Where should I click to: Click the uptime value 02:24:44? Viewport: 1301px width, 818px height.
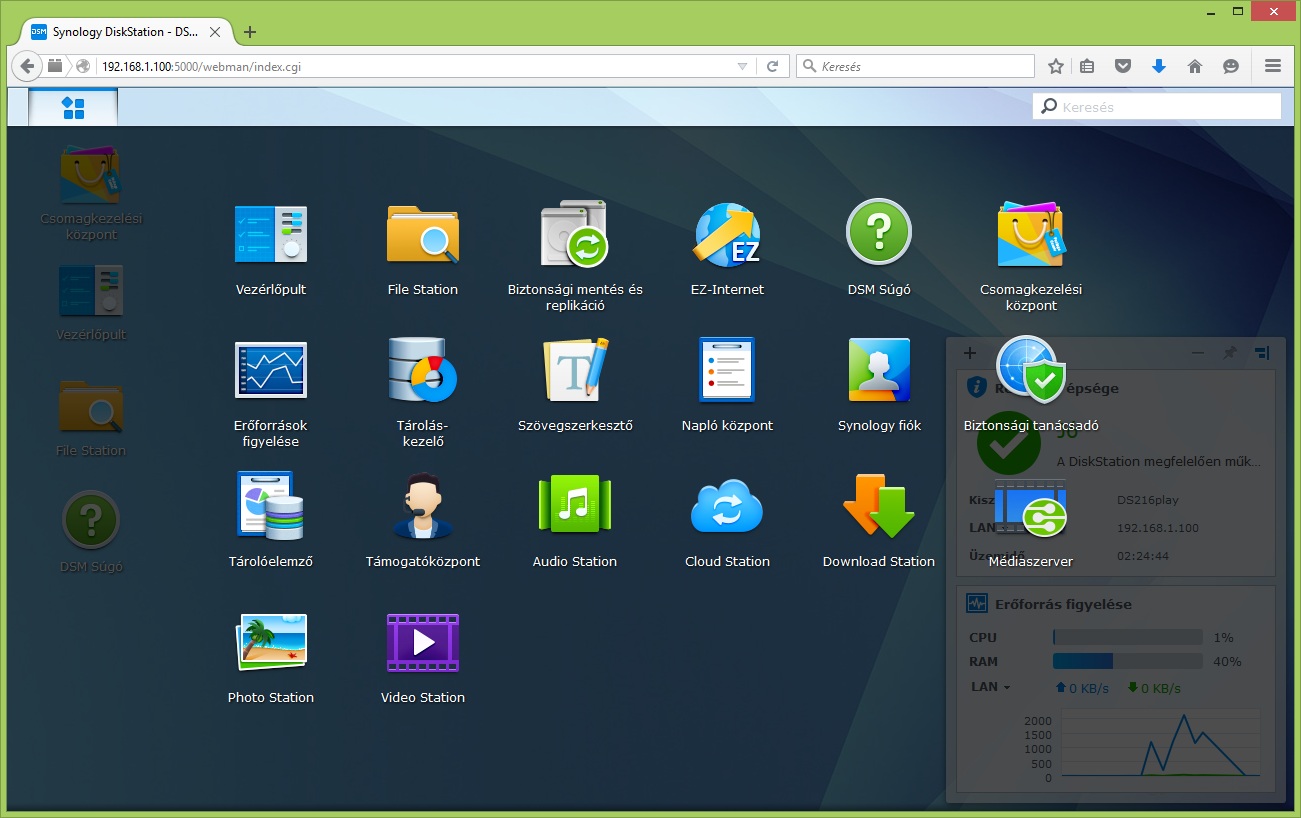point(1143,555)
